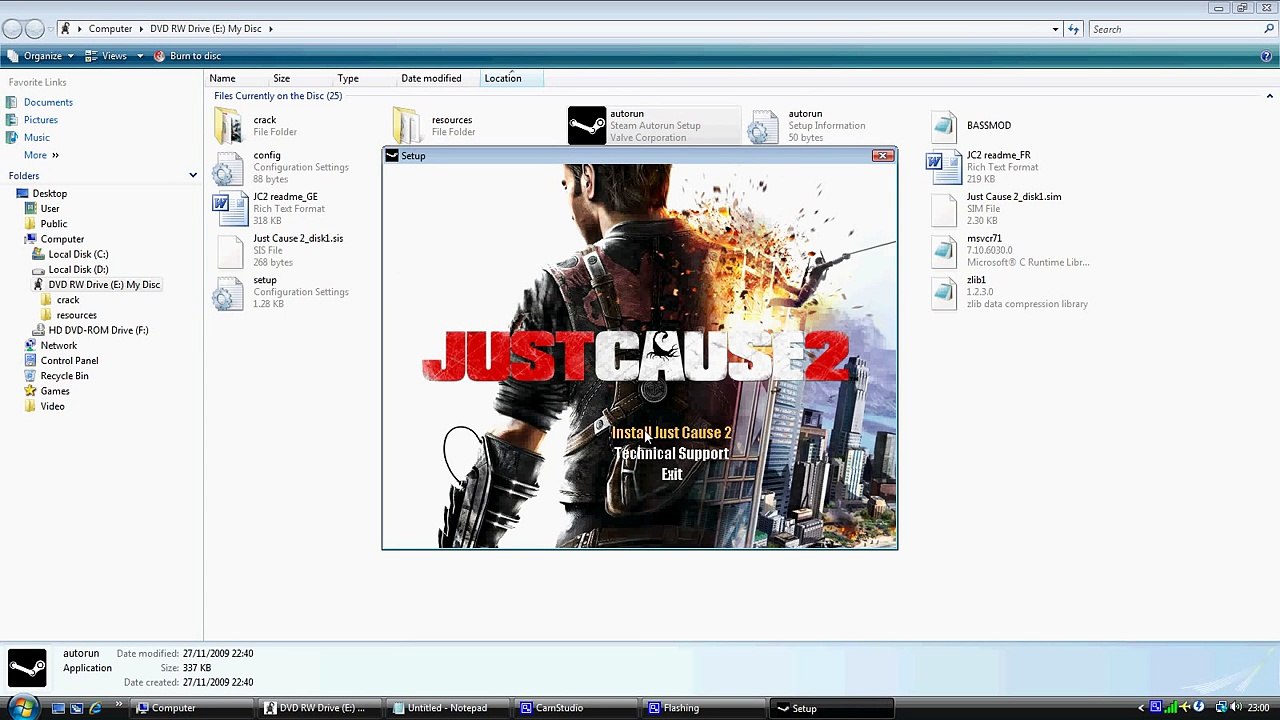Click Computer in the address bar

(x=110, y=29)
